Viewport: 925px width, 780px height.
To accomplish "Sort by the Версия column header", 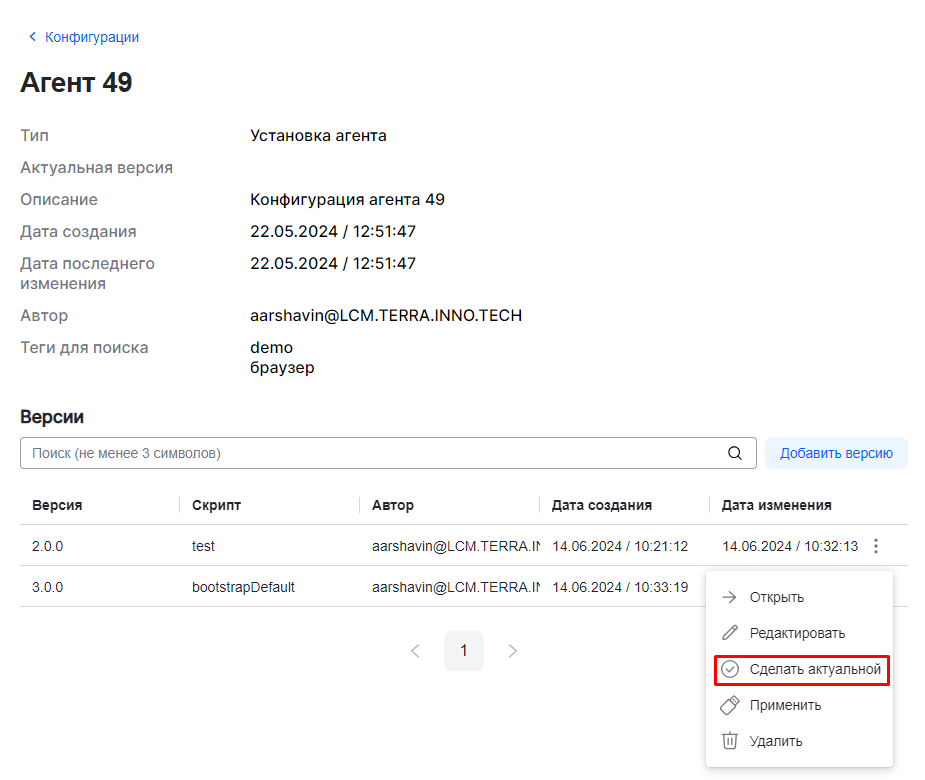I will point(57,505).
